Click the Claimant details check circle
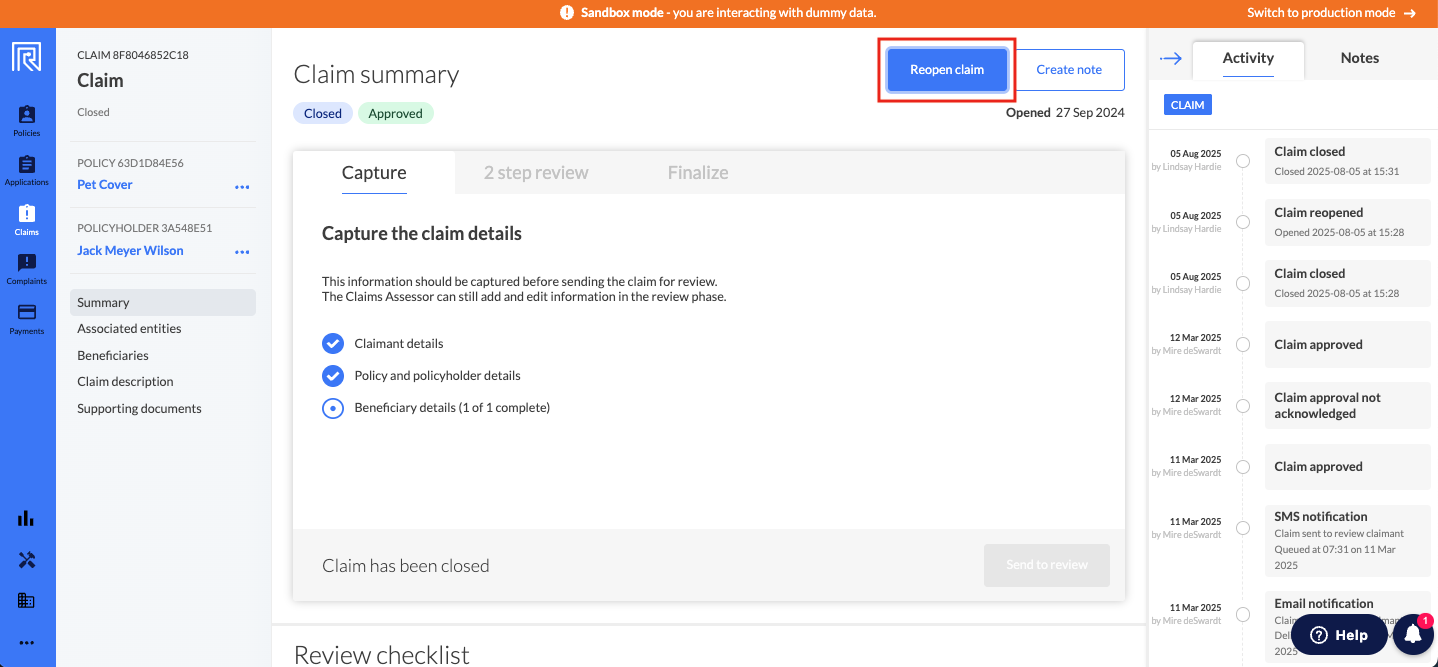 (x=333, y=343)
